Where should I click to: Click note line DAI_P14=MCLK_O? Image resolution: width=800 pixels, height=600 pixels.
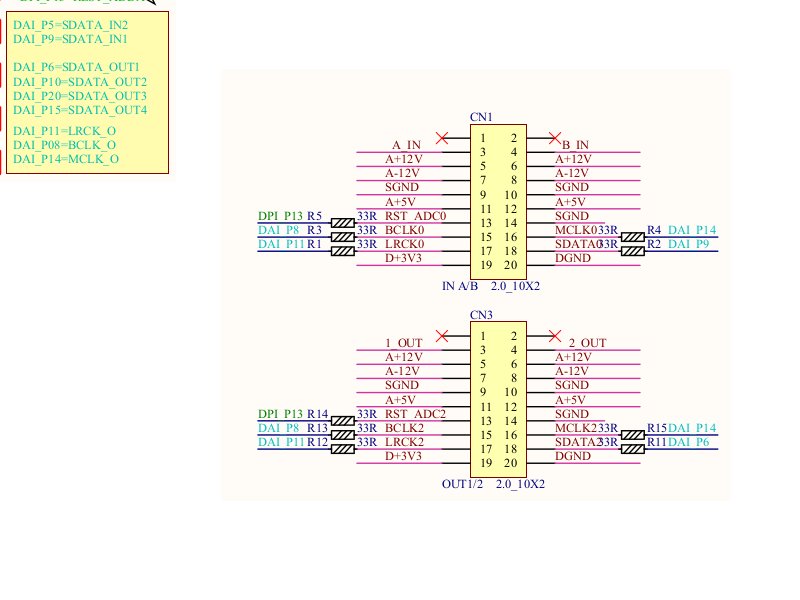click(x=66, y=159)
